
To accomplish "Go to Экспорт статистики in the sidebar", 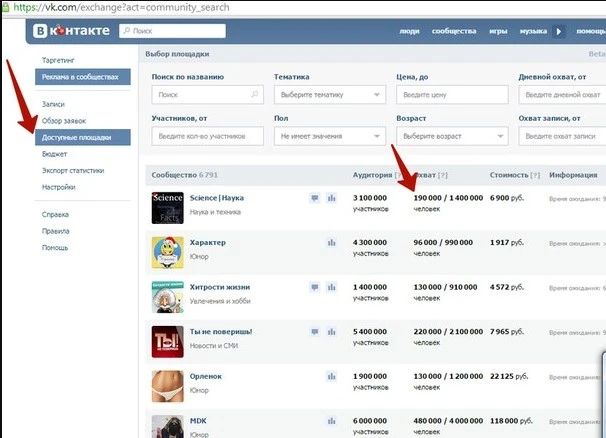I will coord(73,170).
